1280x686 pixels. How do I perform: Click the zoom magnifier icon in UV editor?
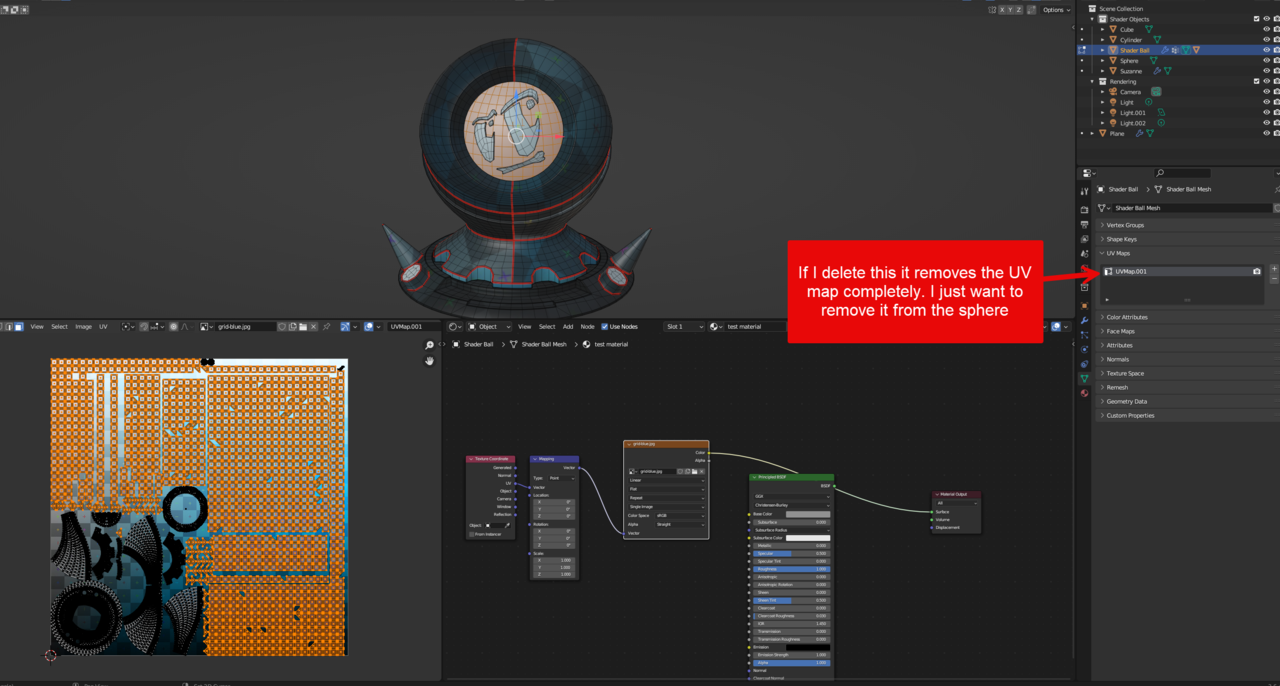[429, 345]
